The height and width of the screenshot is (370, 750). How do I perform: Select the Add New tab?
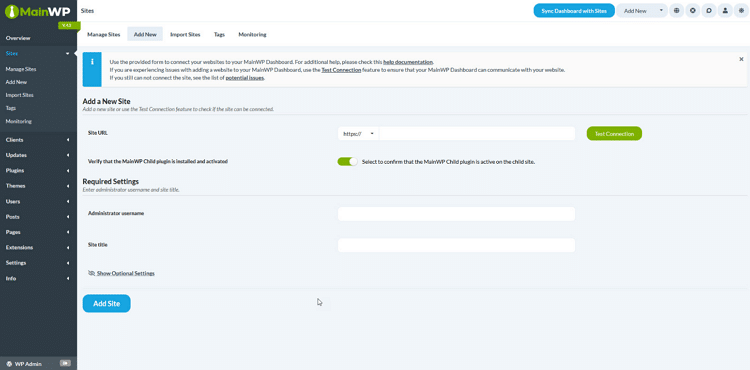click(x=145, y=34)
